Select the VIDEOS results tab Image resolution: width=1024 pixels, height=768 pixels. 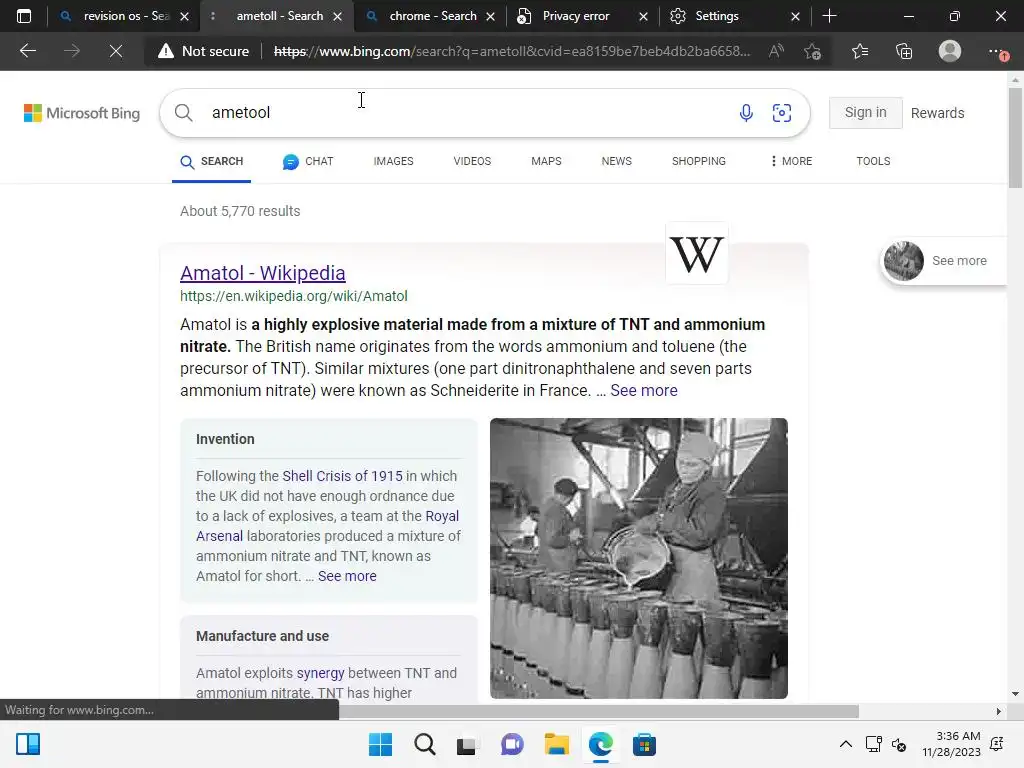tap(472, 161)
